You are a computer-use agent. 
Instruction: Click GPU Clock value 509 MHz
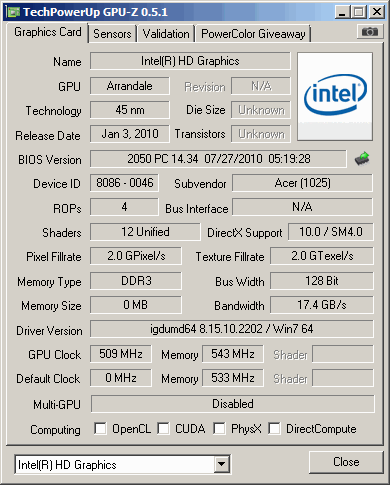[x=121, y=354]
